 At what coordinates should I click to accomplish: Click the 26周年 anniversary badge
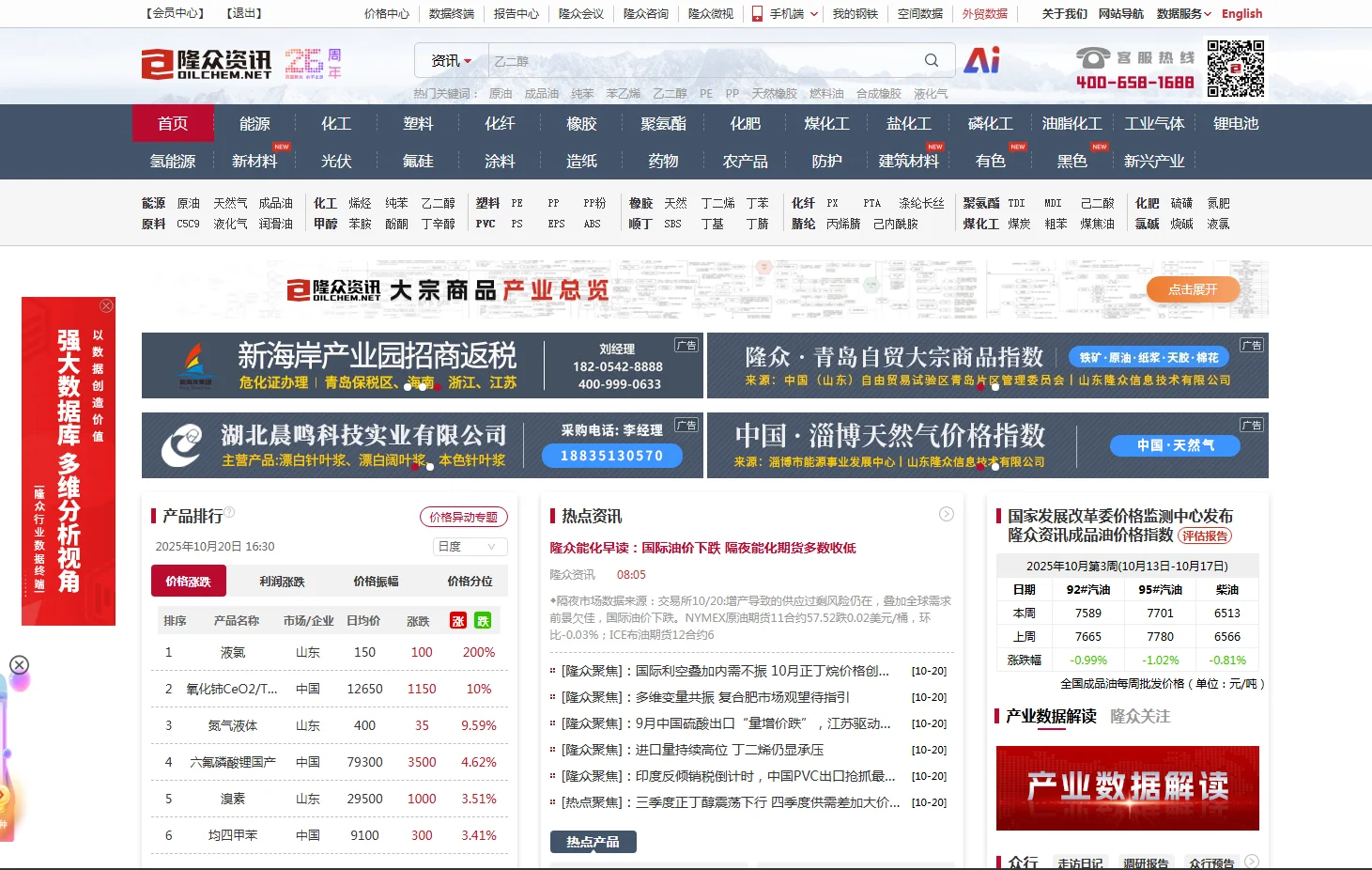pos(314,63)
